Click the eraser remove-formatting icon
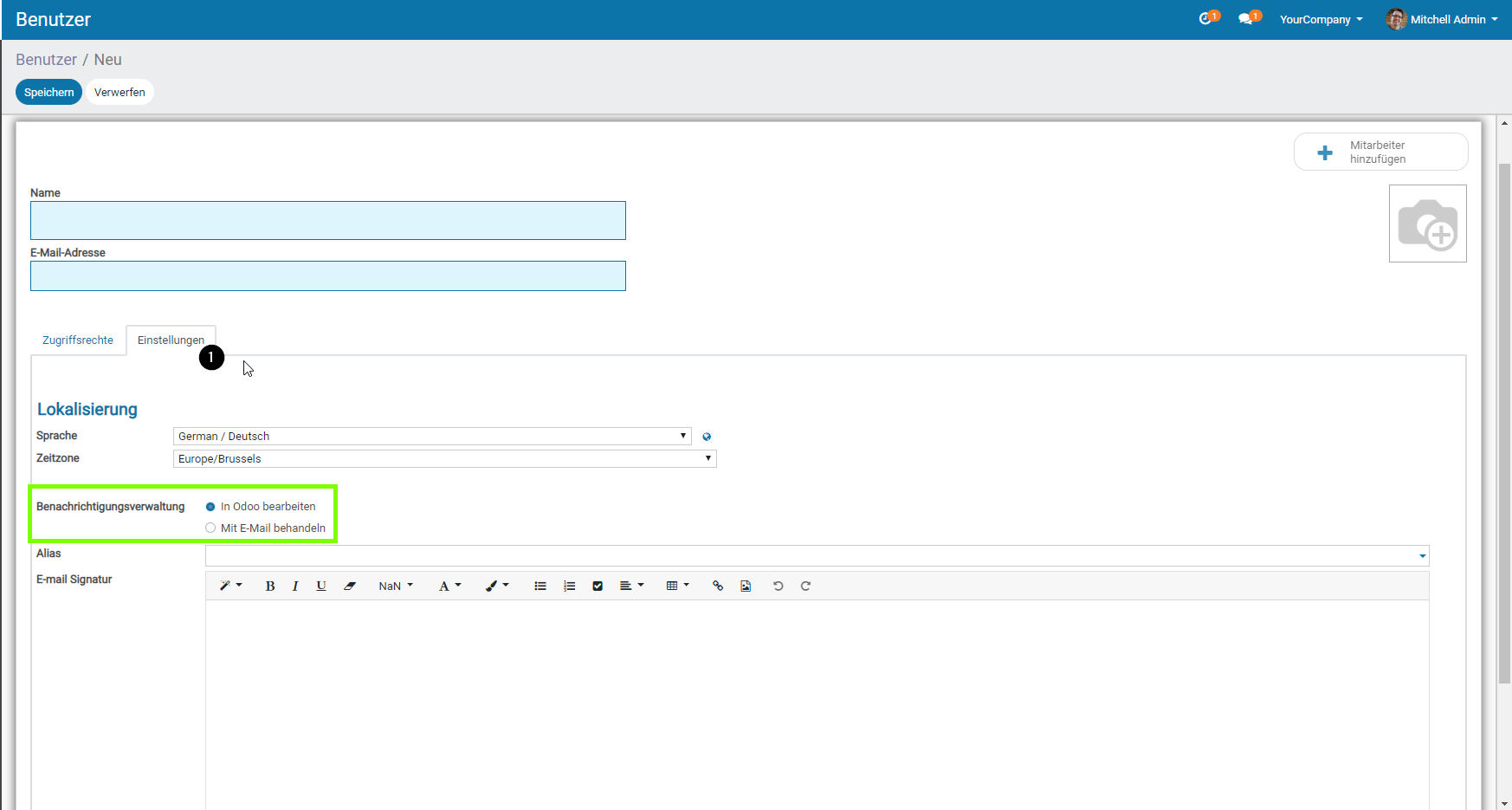Image resolution: width=1512 pixels, height=810 pixels. (350, 586)
